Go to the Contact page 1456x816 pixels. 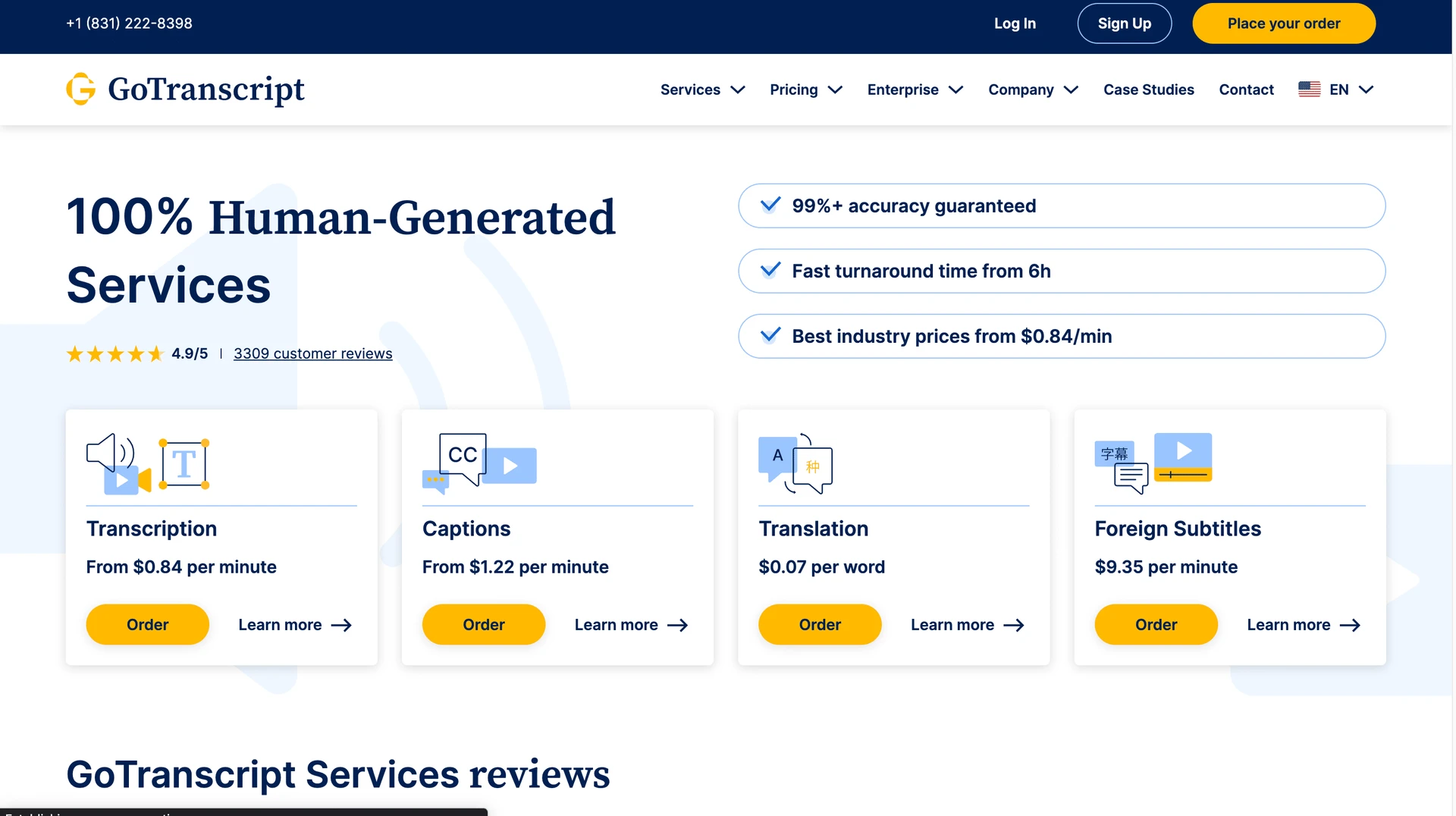click(x=1246, y=89)
